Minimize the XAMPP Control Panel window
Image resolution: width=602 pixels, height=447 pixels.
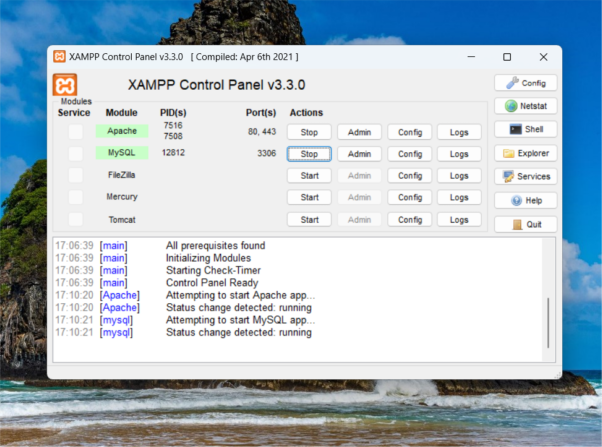(471, 57)
